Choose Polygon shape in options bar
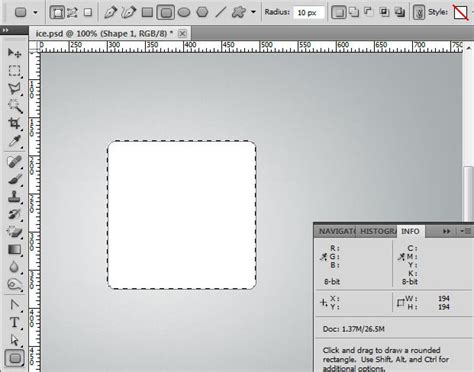The height and width of the screenshot is (372, 474). (202, 13)
